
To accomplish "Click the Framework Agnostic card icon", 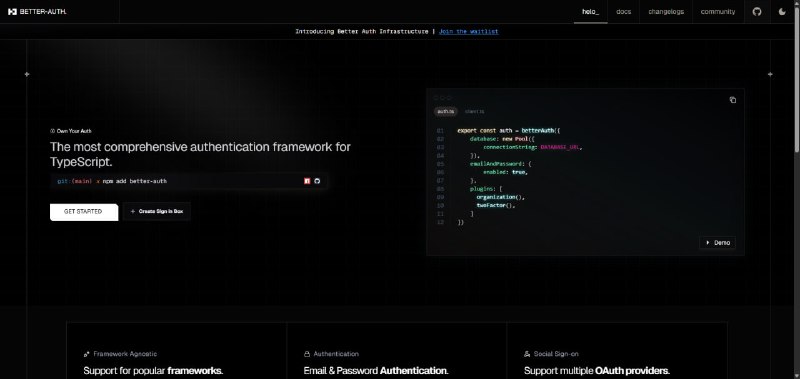I will tap(86, 354).
